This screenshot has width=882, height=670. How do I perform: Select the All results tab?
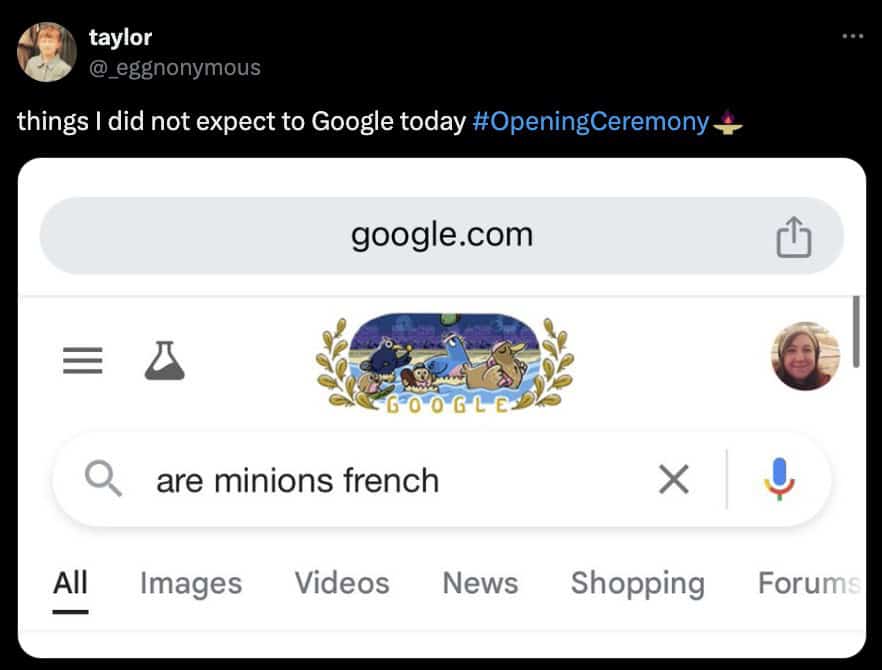(x=70, y=582)
